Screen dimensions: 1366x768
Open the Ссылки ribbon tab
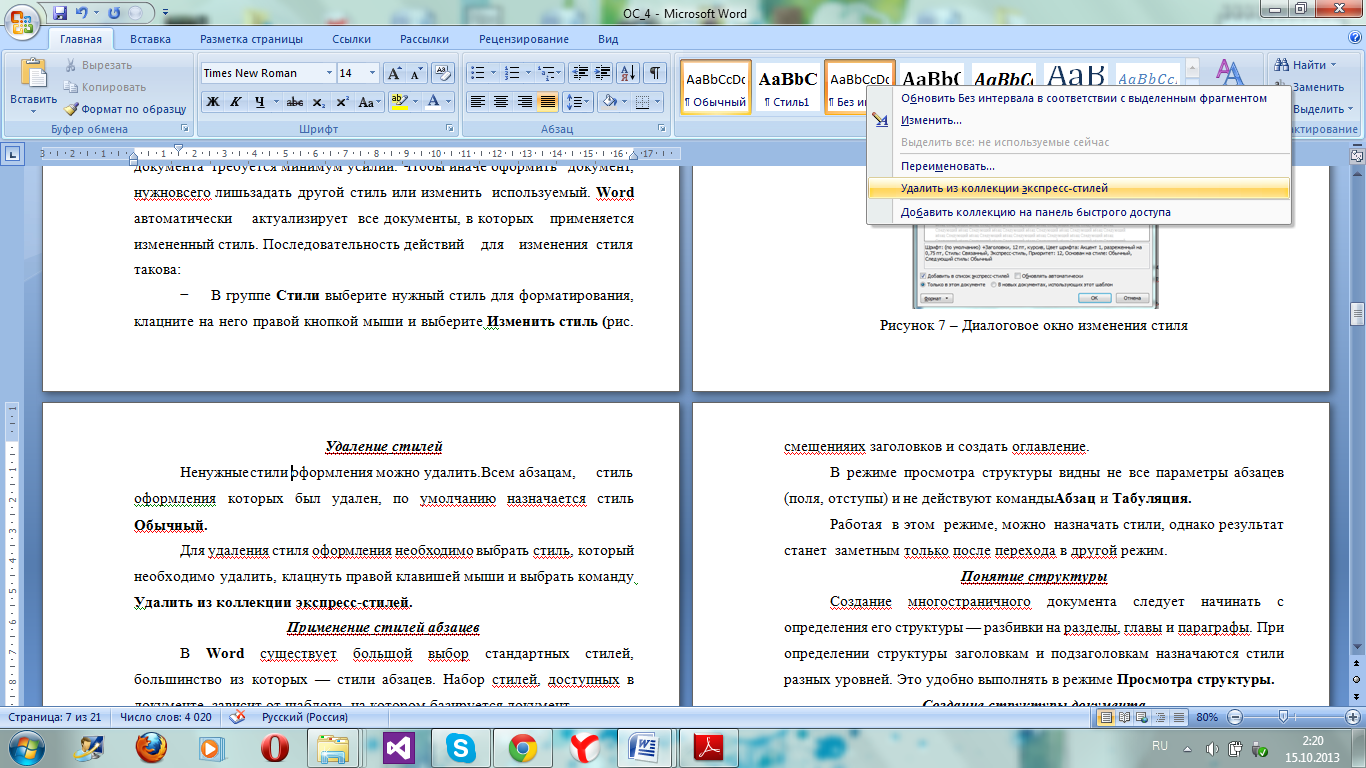click(352, 39)
